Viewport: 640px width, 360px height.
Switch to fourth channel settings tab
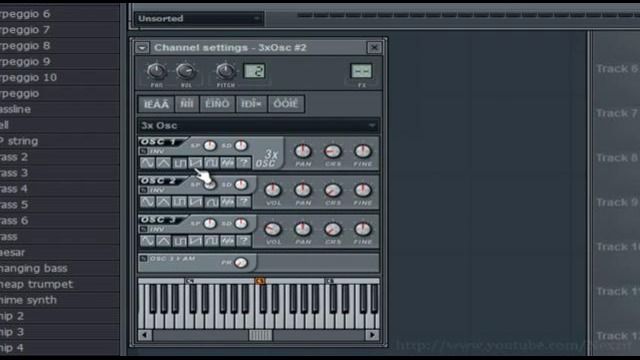point(251,104)
